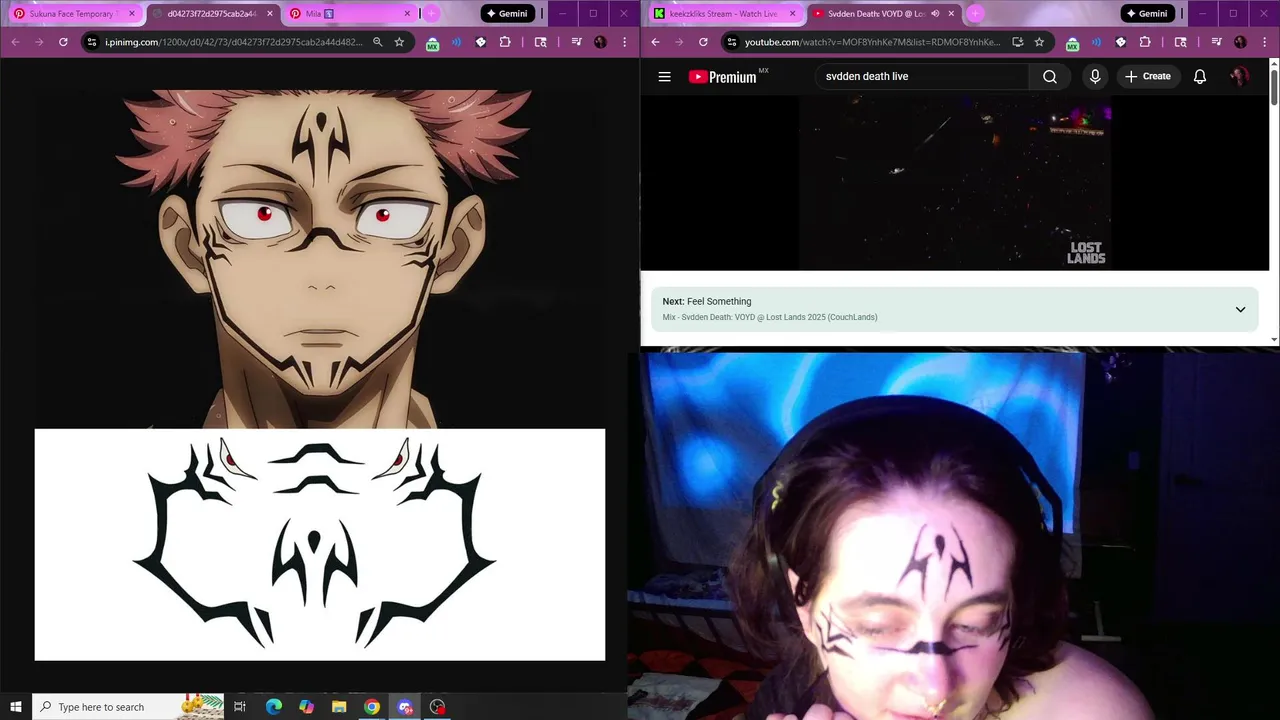
Task: Open Extensions puzzle menu in left browser
Action: (505, 42)
